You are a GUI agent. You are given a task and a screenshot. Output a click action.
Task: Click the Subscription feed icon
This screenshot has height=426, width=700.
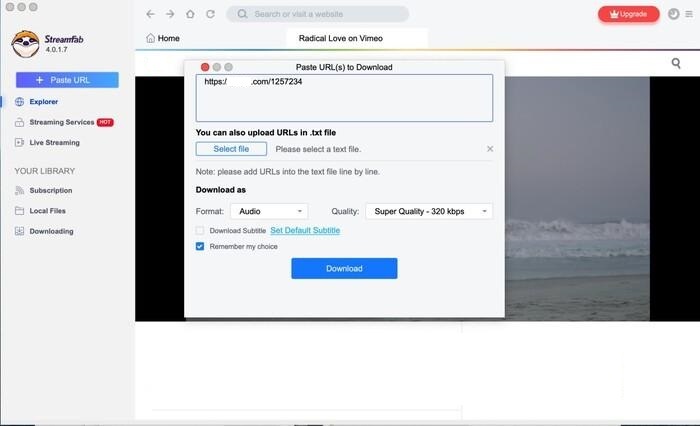(x=19, y=190)
